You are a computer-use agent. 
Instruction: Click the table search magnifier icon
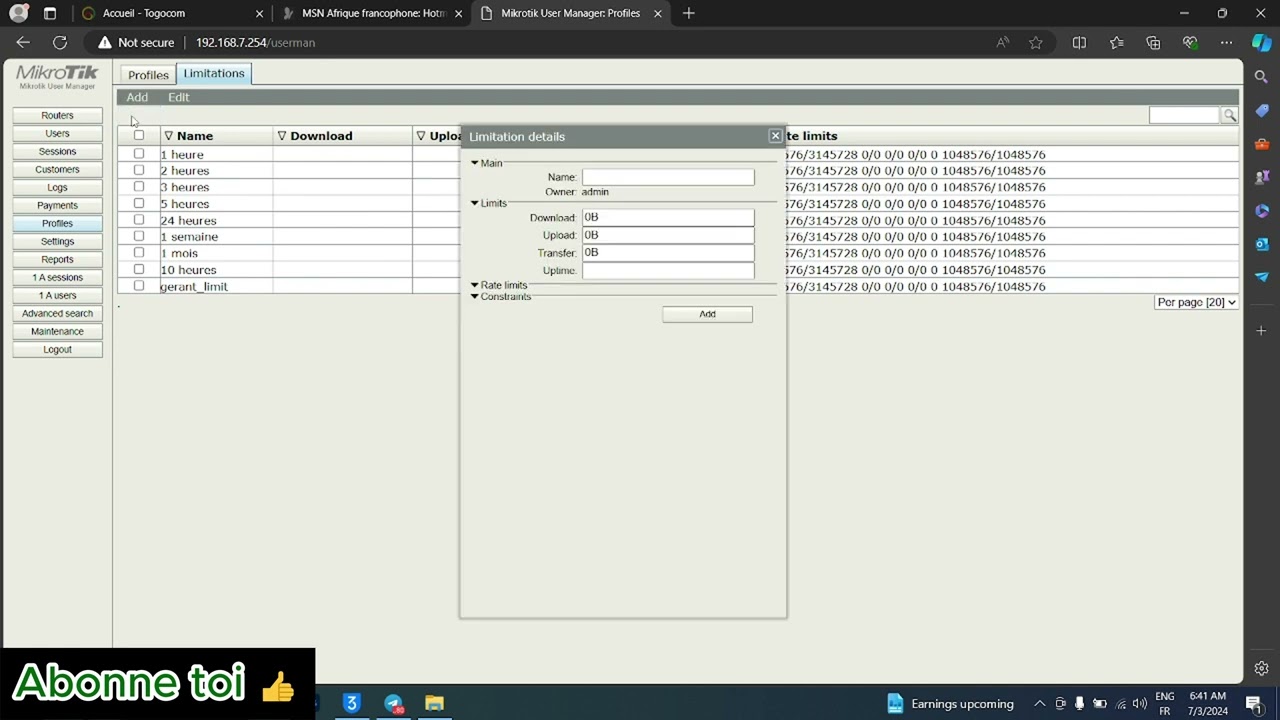[1230, 116]
